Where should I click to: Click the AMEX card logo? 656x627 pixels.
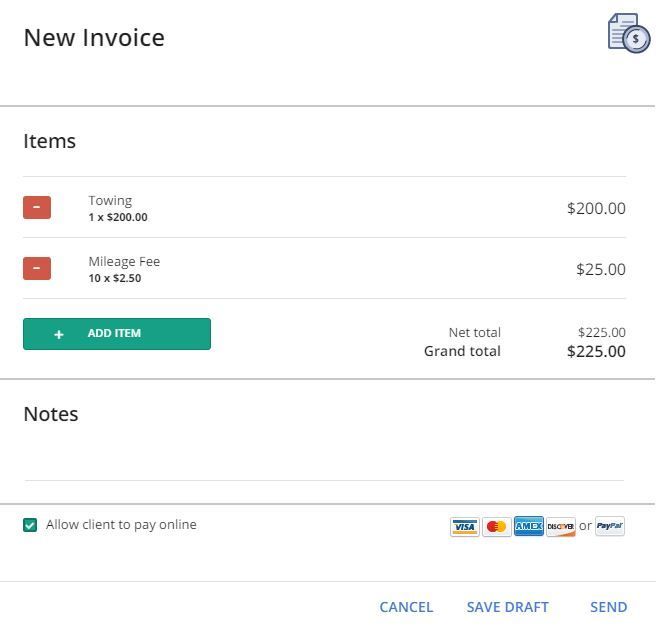[529, 526]
